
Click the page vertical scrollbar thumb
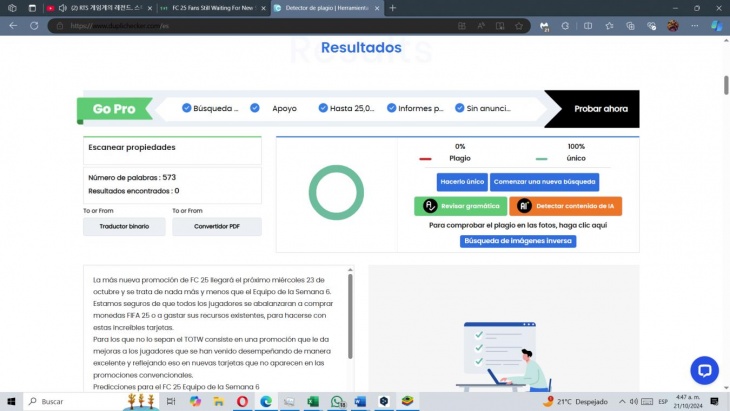tap(726, 85)
